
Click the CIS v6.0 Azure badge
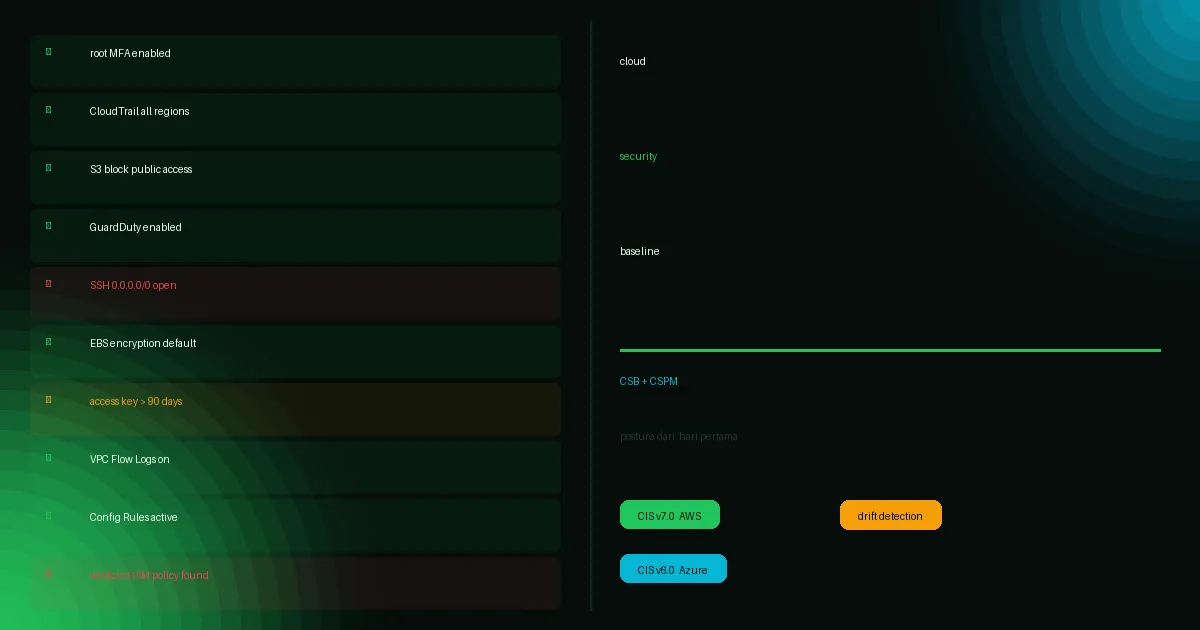(x=673, y=569)
